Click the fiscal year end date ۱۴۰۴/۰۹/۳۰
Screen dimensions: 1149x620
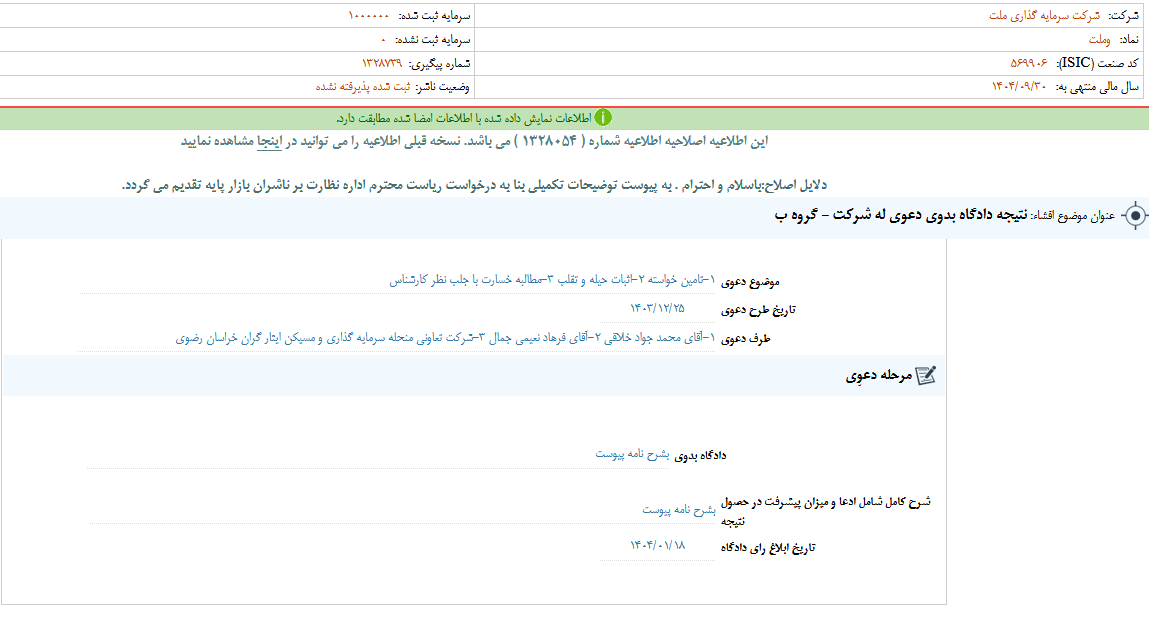point(1019,86)
